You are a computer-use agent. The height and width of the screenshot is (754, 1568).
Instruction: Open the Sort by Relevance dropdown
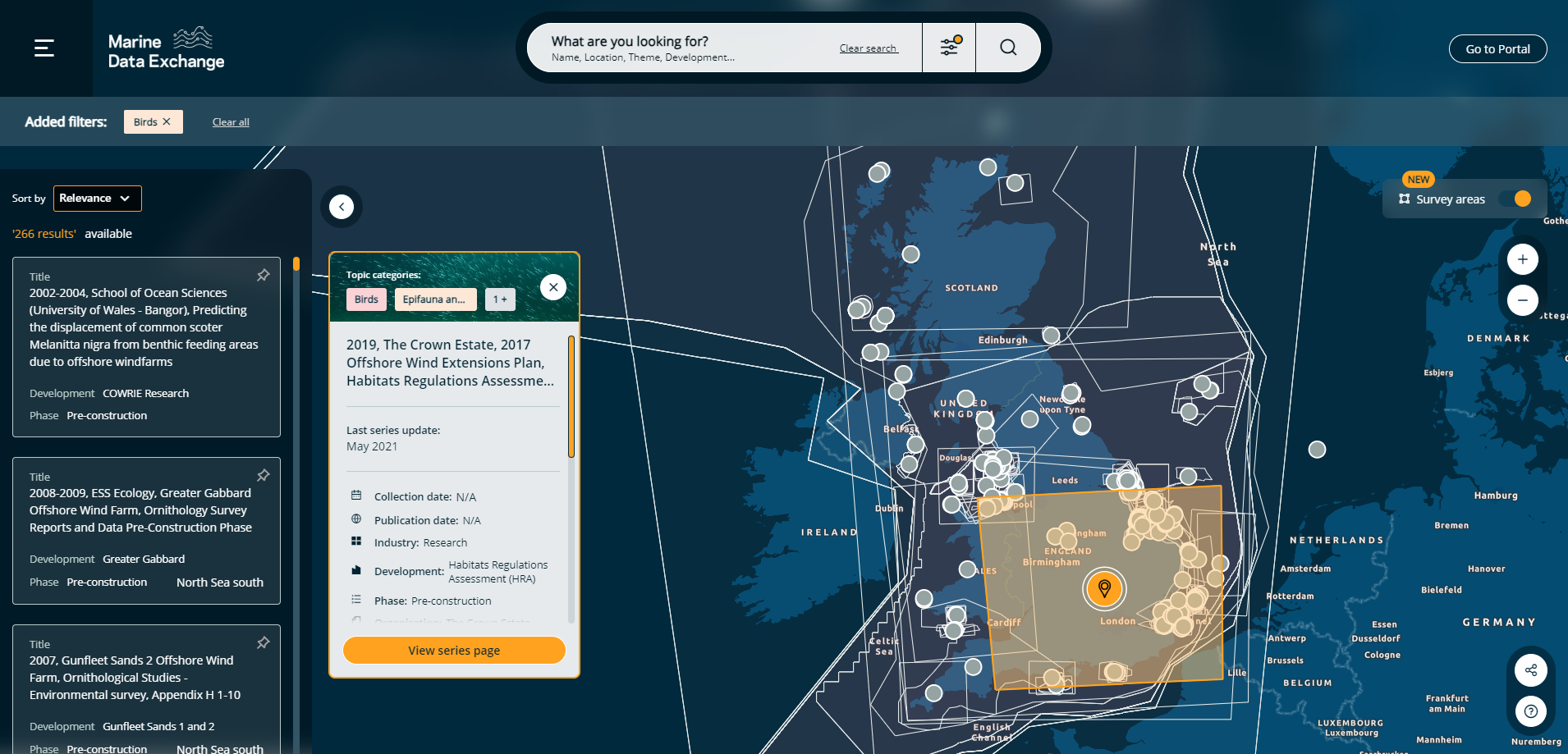[97, 198]
